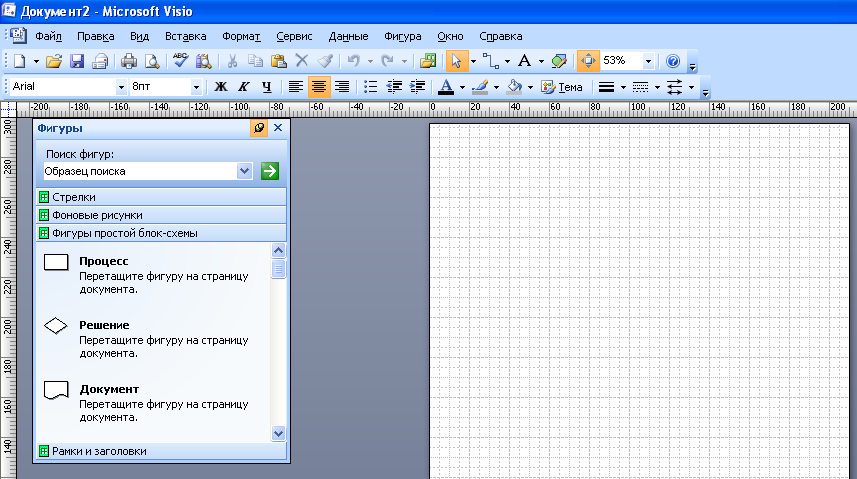This screenshot has height=479, width=857.
Task: Select the Pointer tool
Action: pyautogui.click(x=456, y=61)
